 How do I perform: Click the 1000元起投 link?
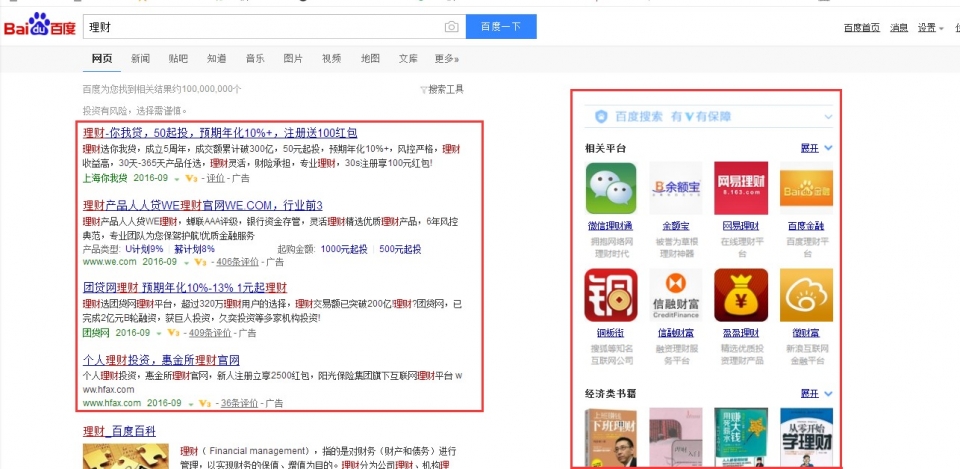[x=344, y=249]
